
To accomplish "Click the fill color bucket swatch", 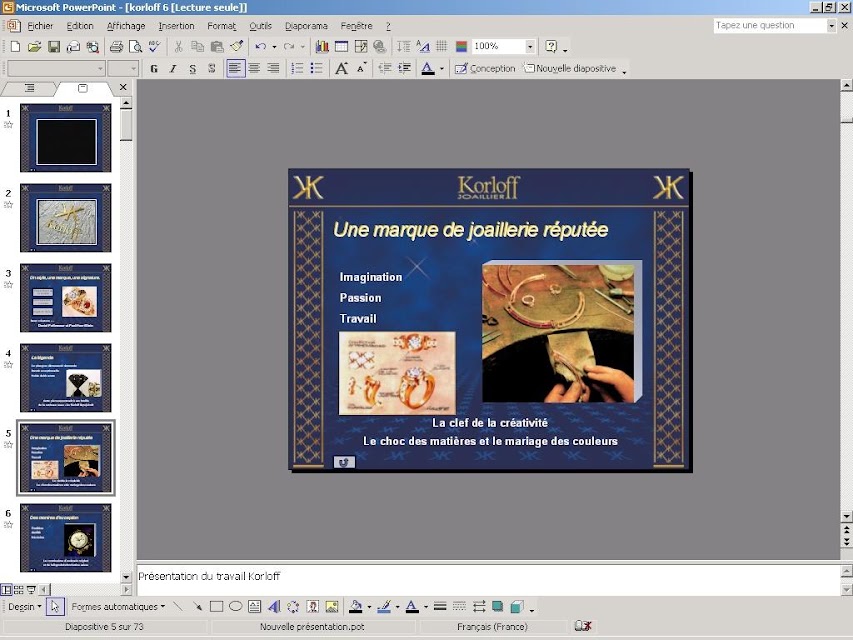I will [355, 606].
